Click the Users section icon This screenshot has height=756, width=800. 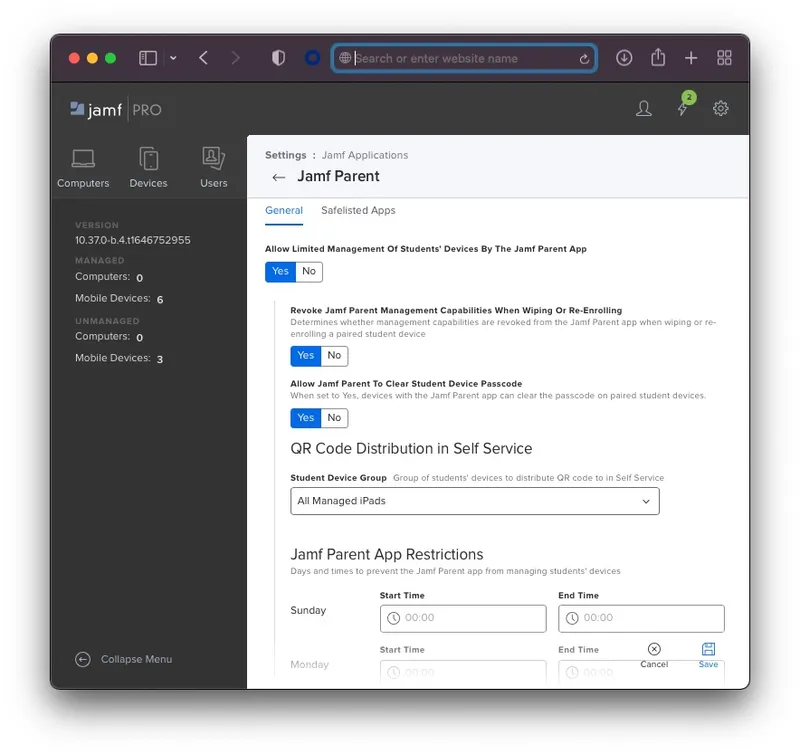[213, 158]
